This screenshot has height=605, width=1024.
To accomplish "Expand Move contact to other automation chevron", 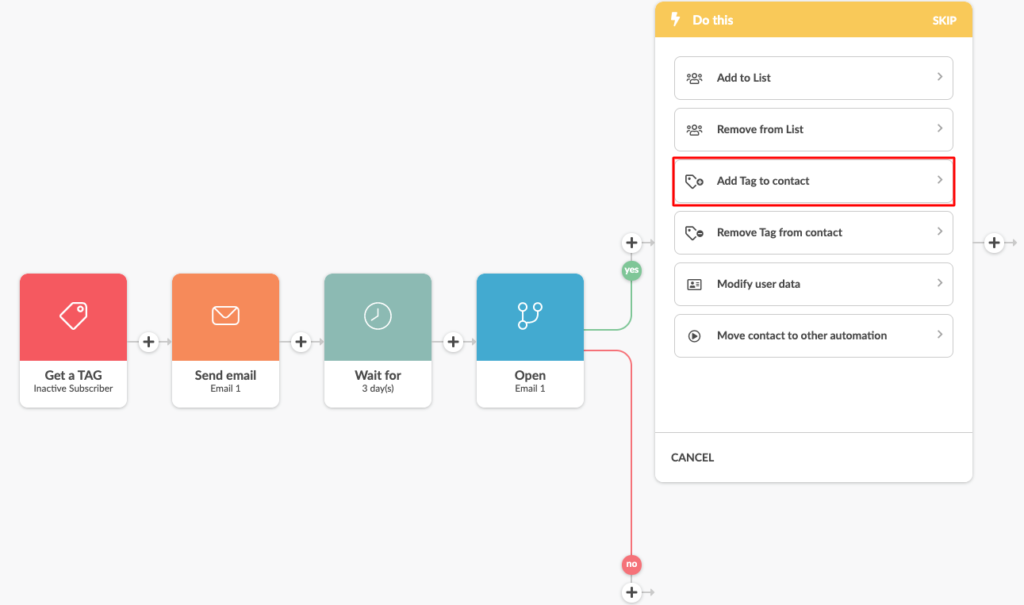I will point(940,335).
